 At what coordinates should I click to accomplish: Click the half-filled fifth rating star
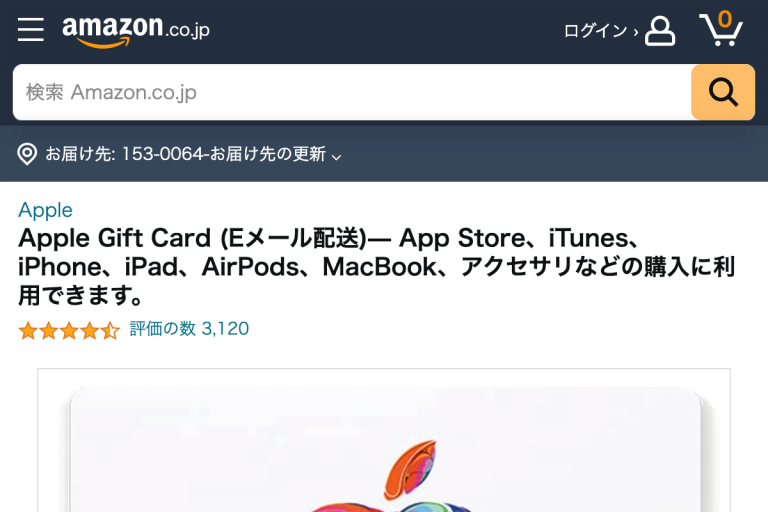click(x=111, y=331)
